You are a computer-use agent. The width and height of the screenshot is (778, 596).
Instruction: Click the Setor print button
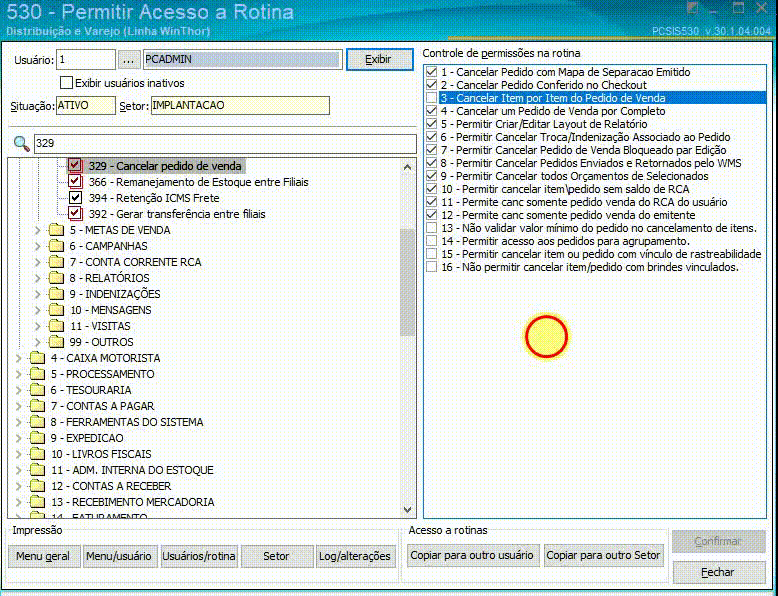(x=276, y=556)
